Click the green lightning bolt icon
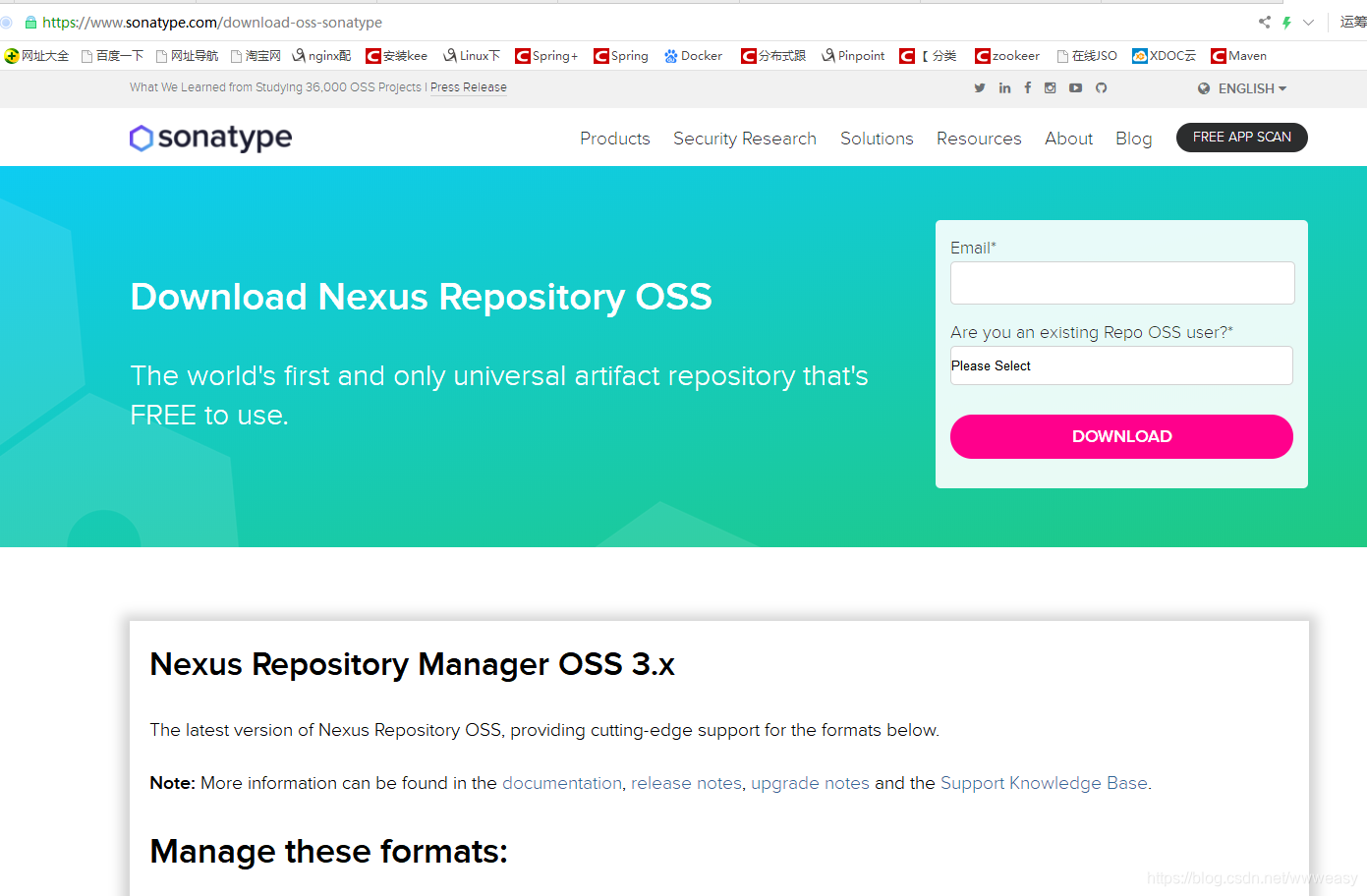Screen dimensions: 1367x896 (1286, 22)
